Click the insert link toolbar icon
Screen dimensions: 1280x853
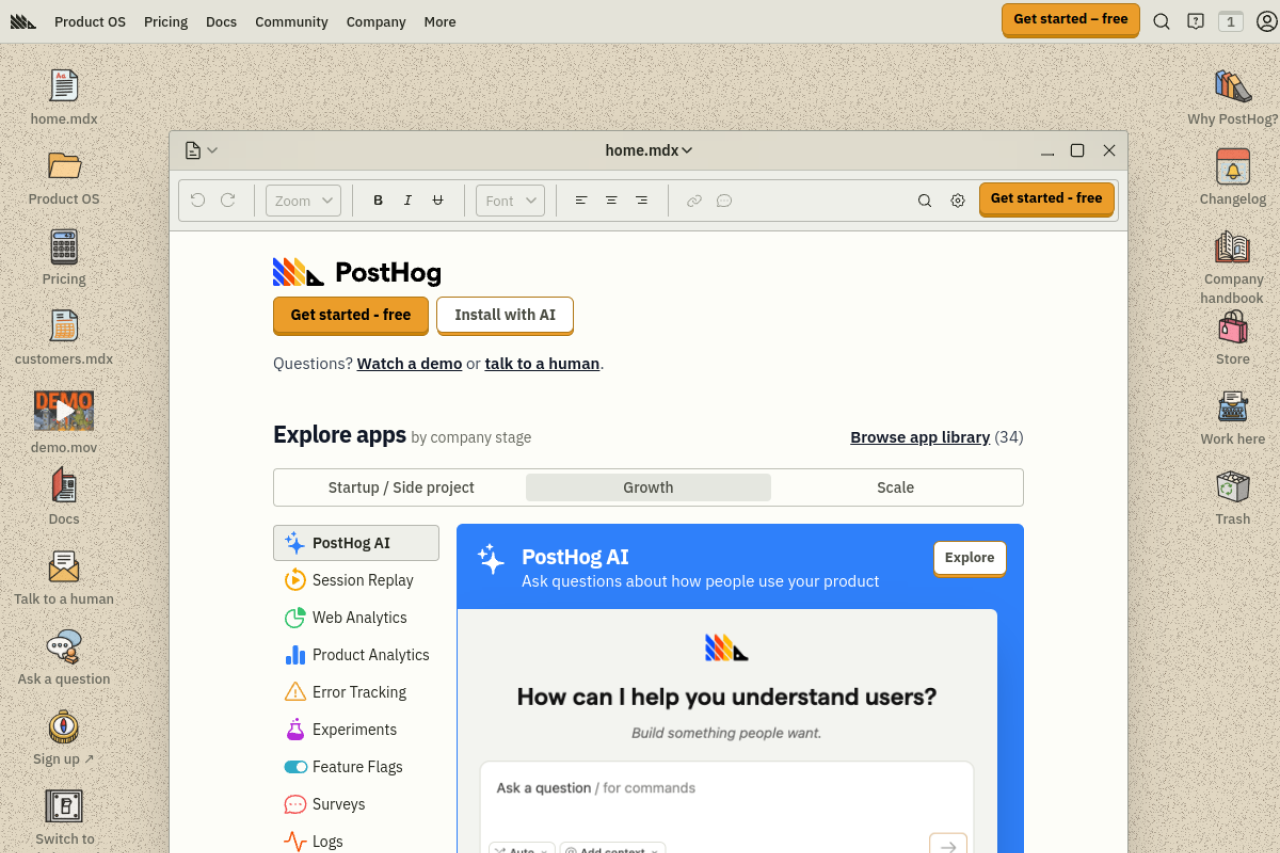(694, 201)
